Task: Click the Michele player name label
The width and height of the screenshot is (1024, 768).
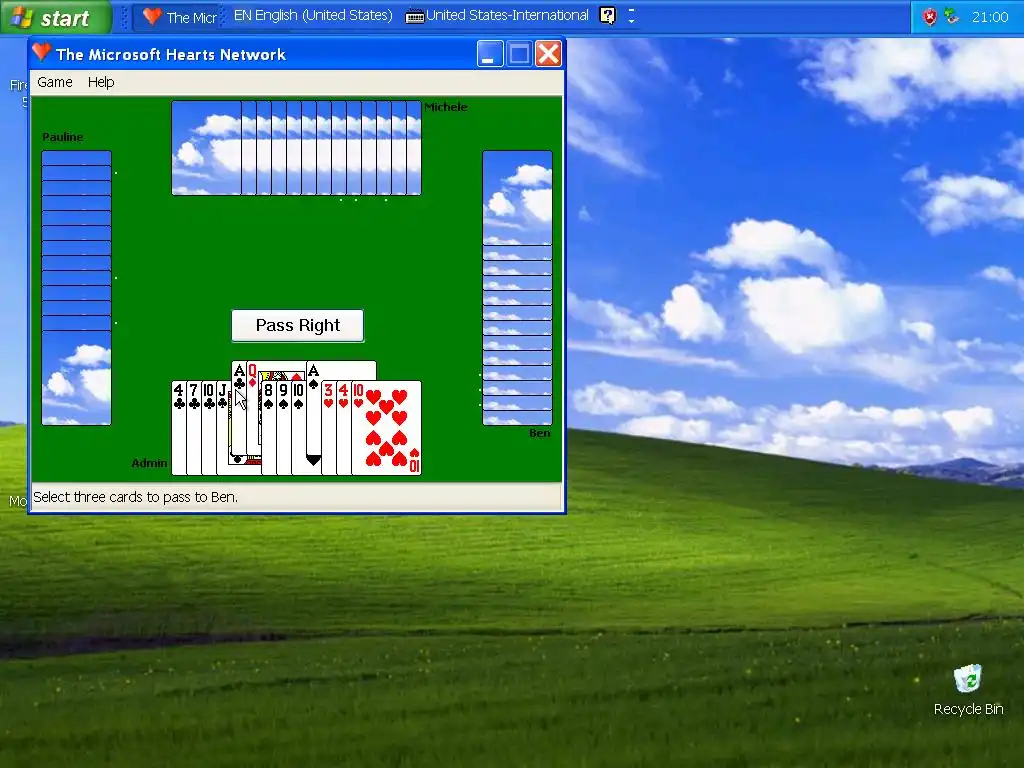Action: pyautogui.click(x=446, y=107)
